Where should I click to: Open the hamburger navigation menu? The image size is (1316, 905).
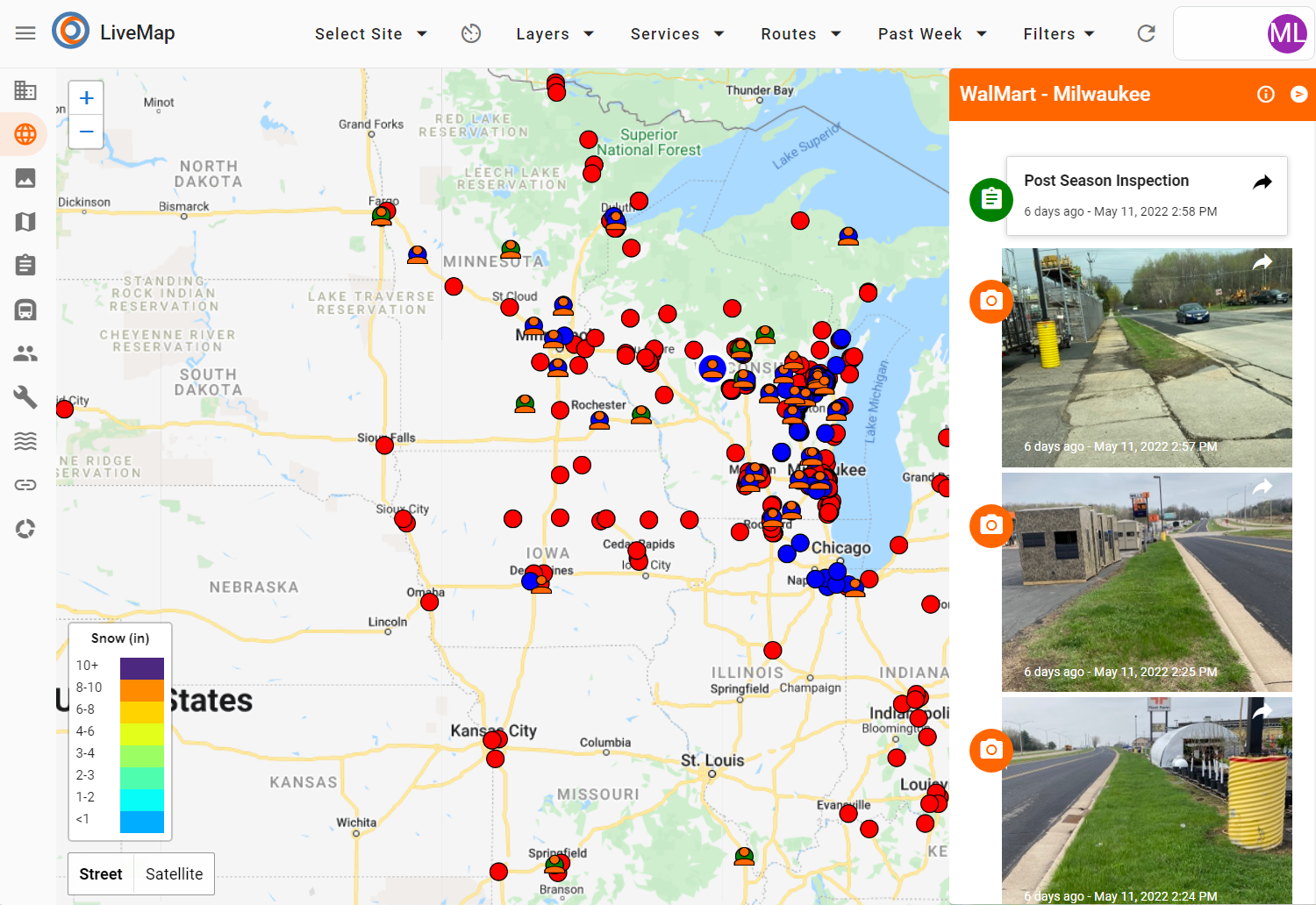25,33
